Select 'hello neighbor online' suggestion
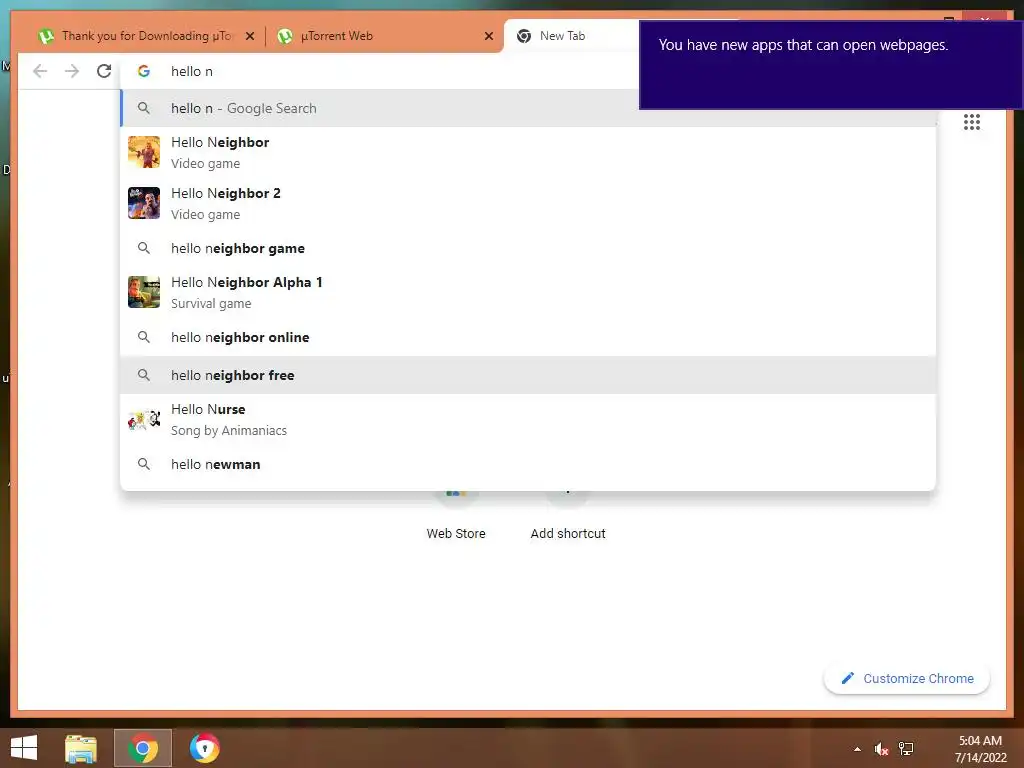 pyautogui.click(x=528, y=337)
